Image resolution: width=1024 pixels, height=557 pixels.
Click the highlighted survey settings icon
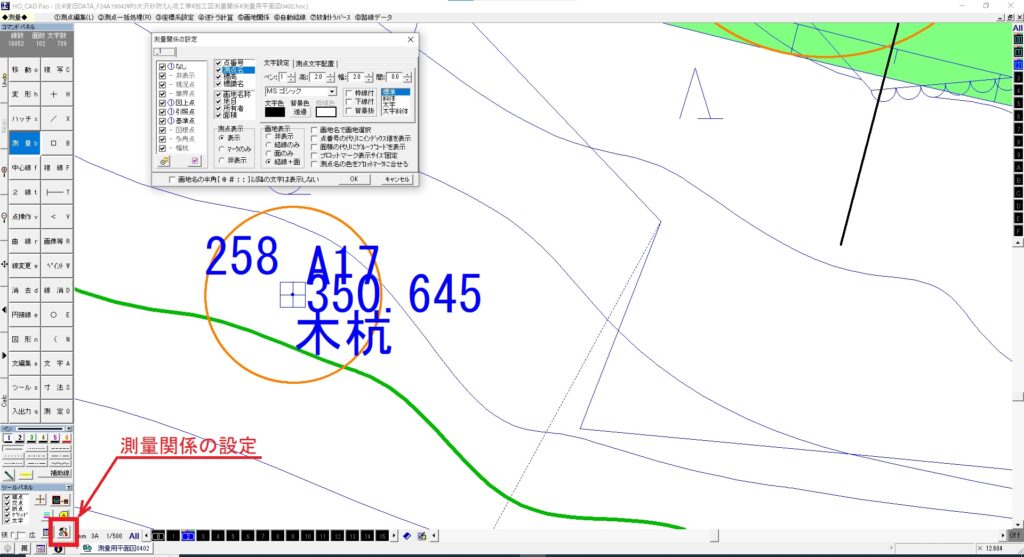tap(62, 528)
